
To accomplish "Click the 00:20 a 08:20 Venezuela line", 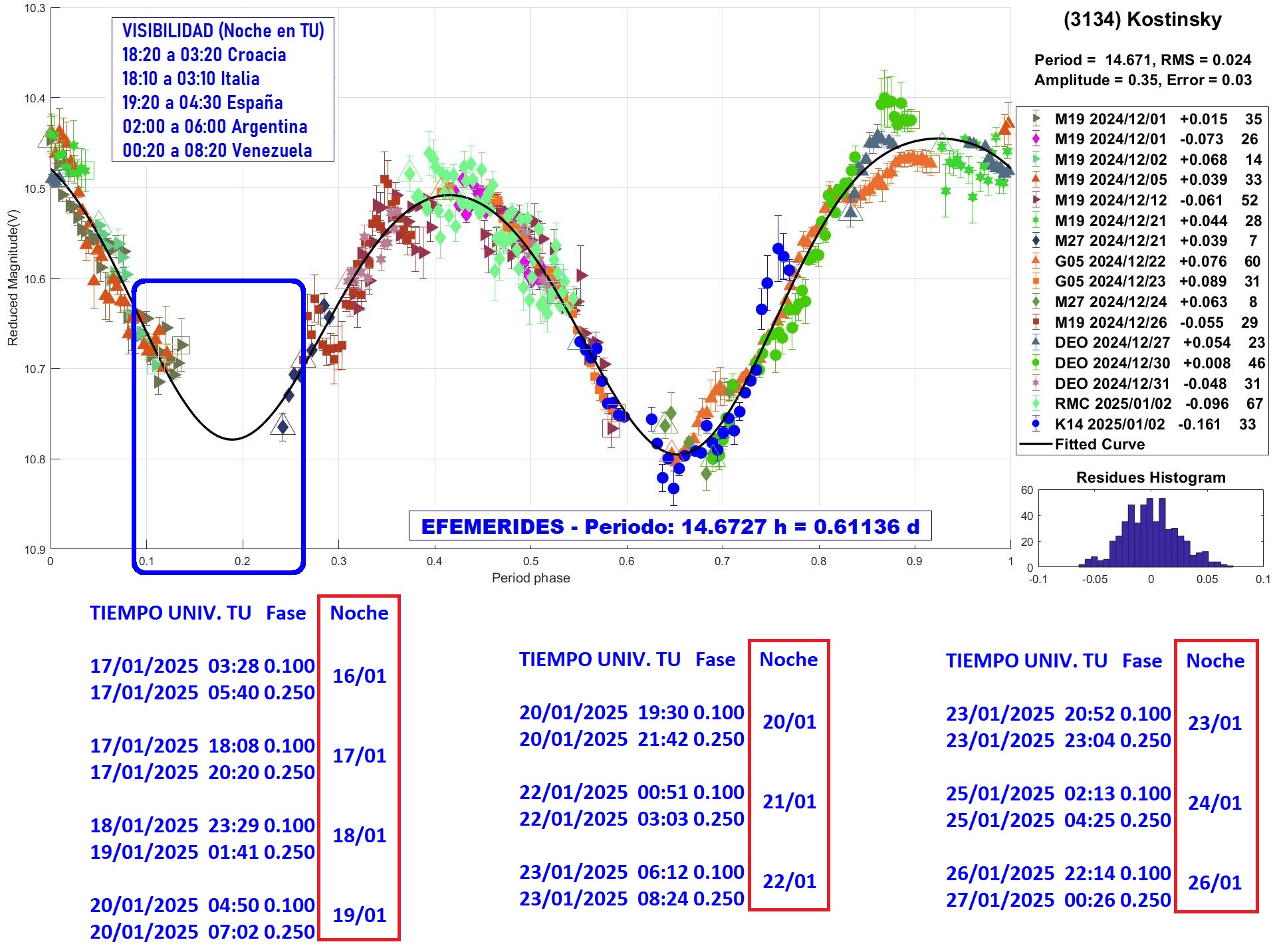I will (x=217, y=150).
